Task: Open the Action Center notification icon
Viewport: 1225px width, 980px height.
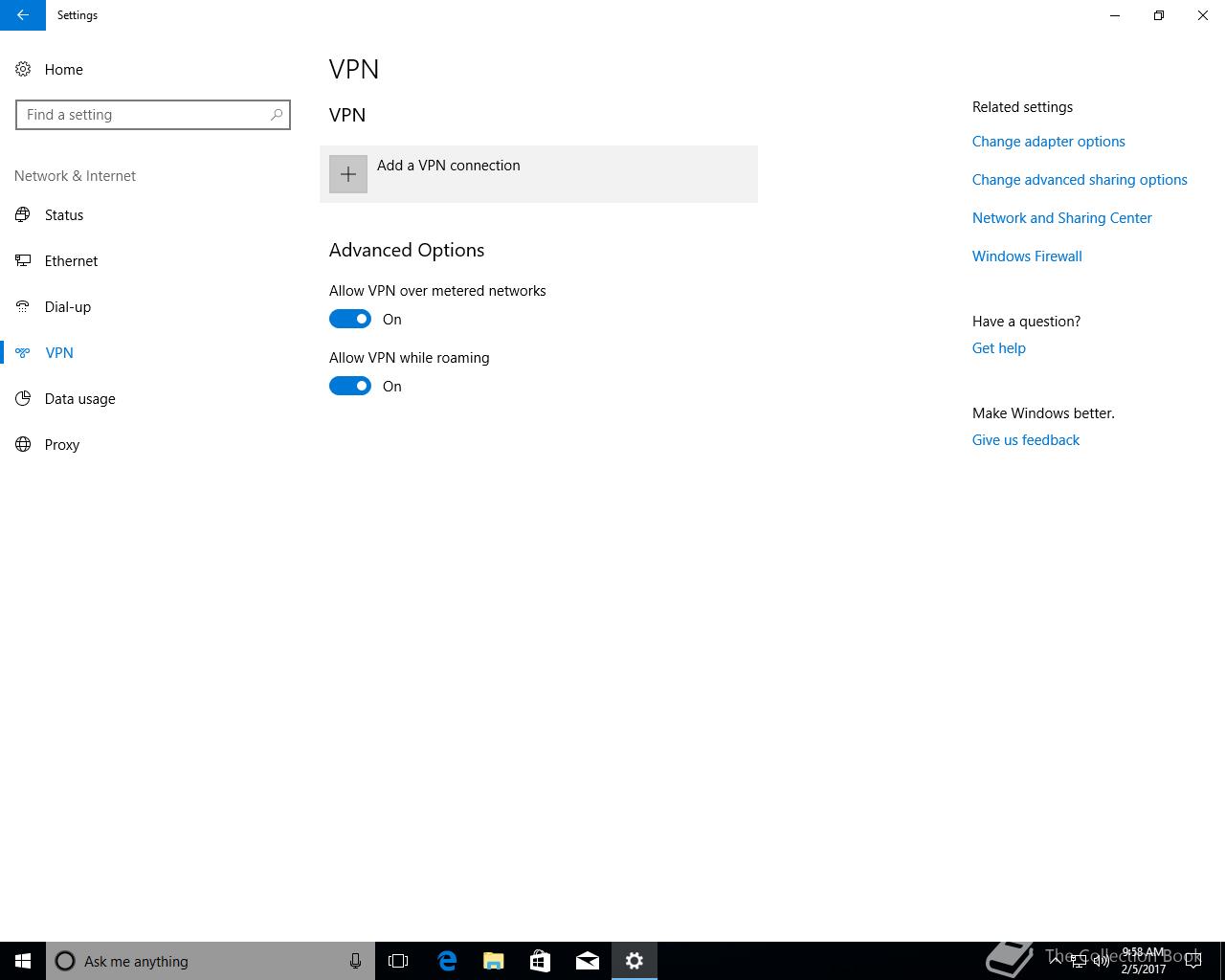Action: [x=1192, y=961]
